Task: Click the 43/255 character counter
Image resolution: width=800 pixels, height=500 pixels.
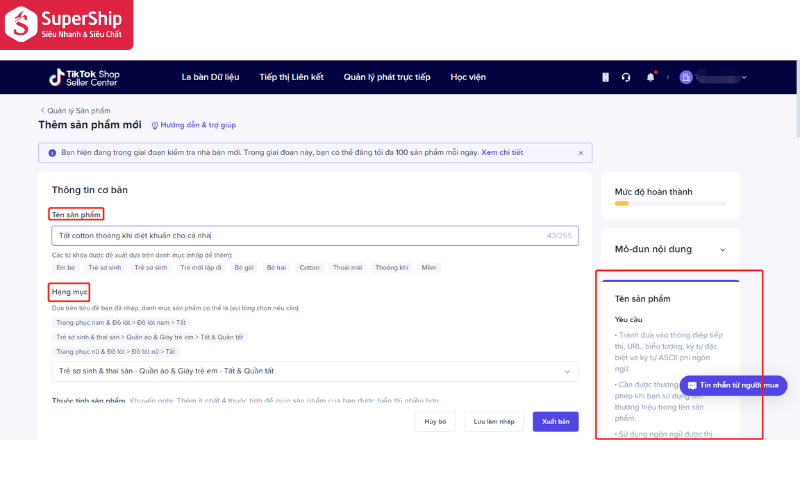Action: click(x=559, y=236)
